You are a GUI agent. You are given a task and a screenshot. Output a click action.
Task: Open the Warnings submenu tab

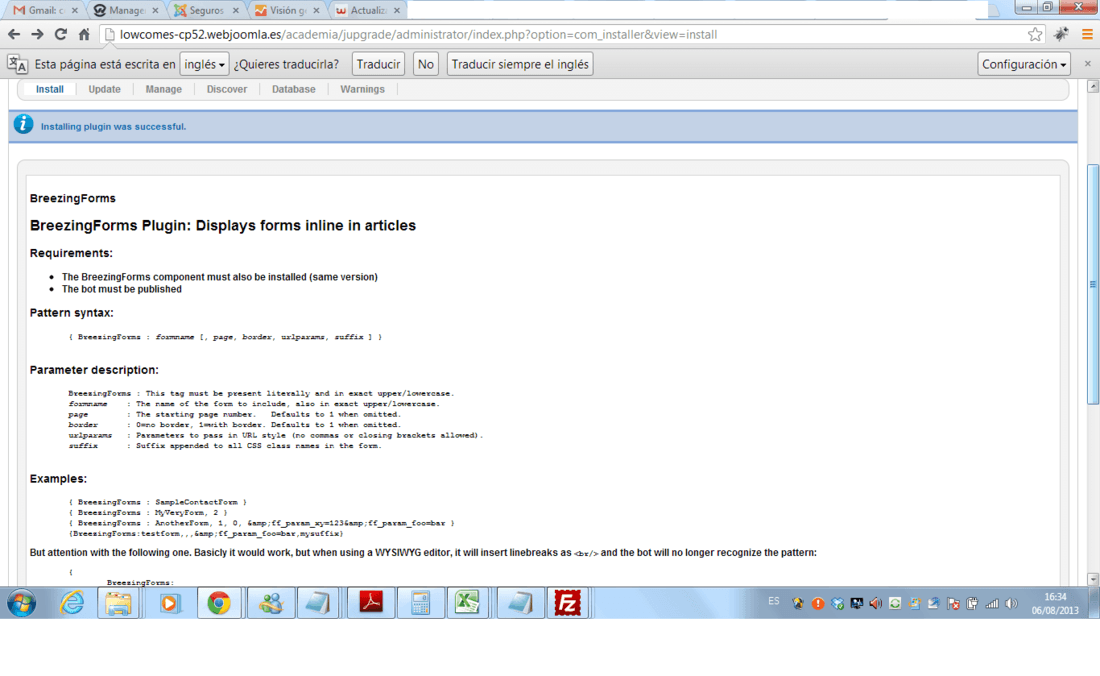click(x=363, y=89)
